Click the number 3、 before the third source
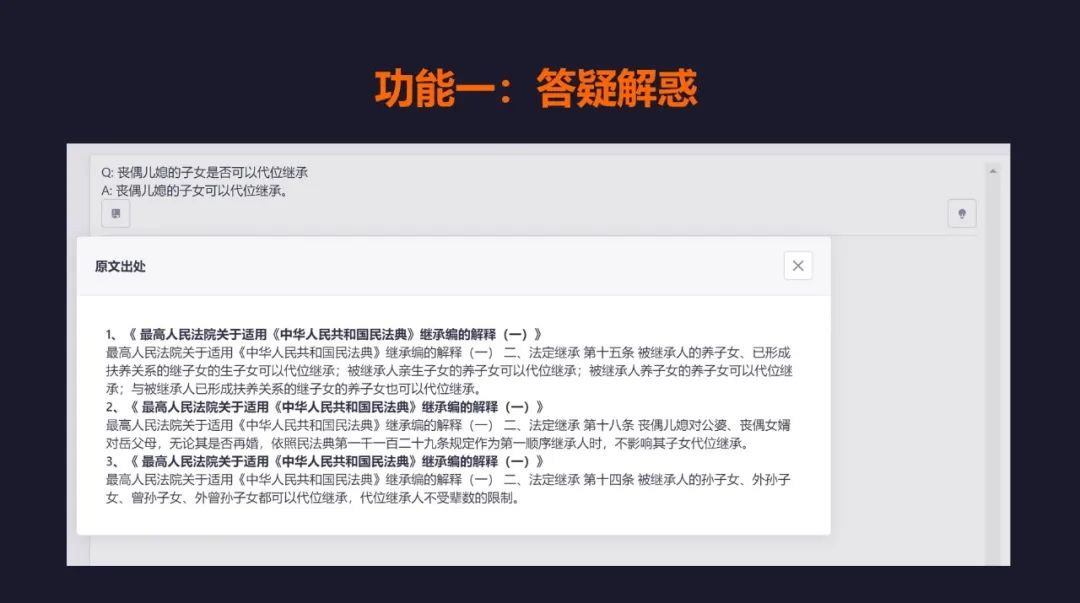 pos(113,461)
